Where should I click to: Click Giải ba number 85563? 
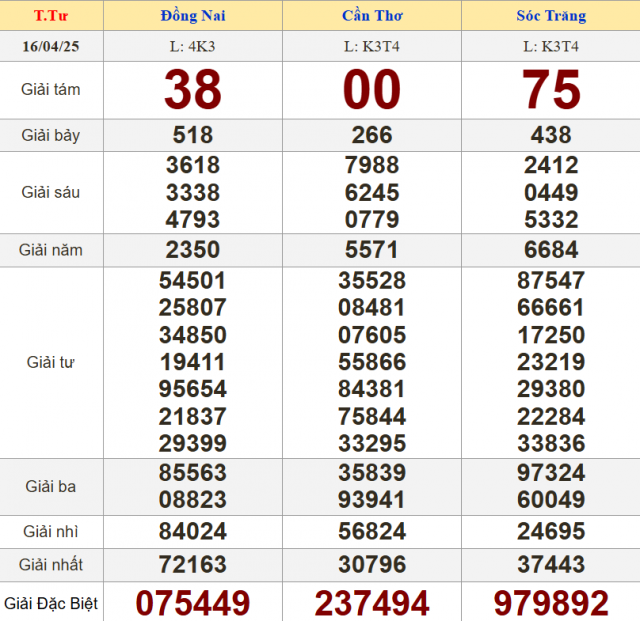point(193,473)
